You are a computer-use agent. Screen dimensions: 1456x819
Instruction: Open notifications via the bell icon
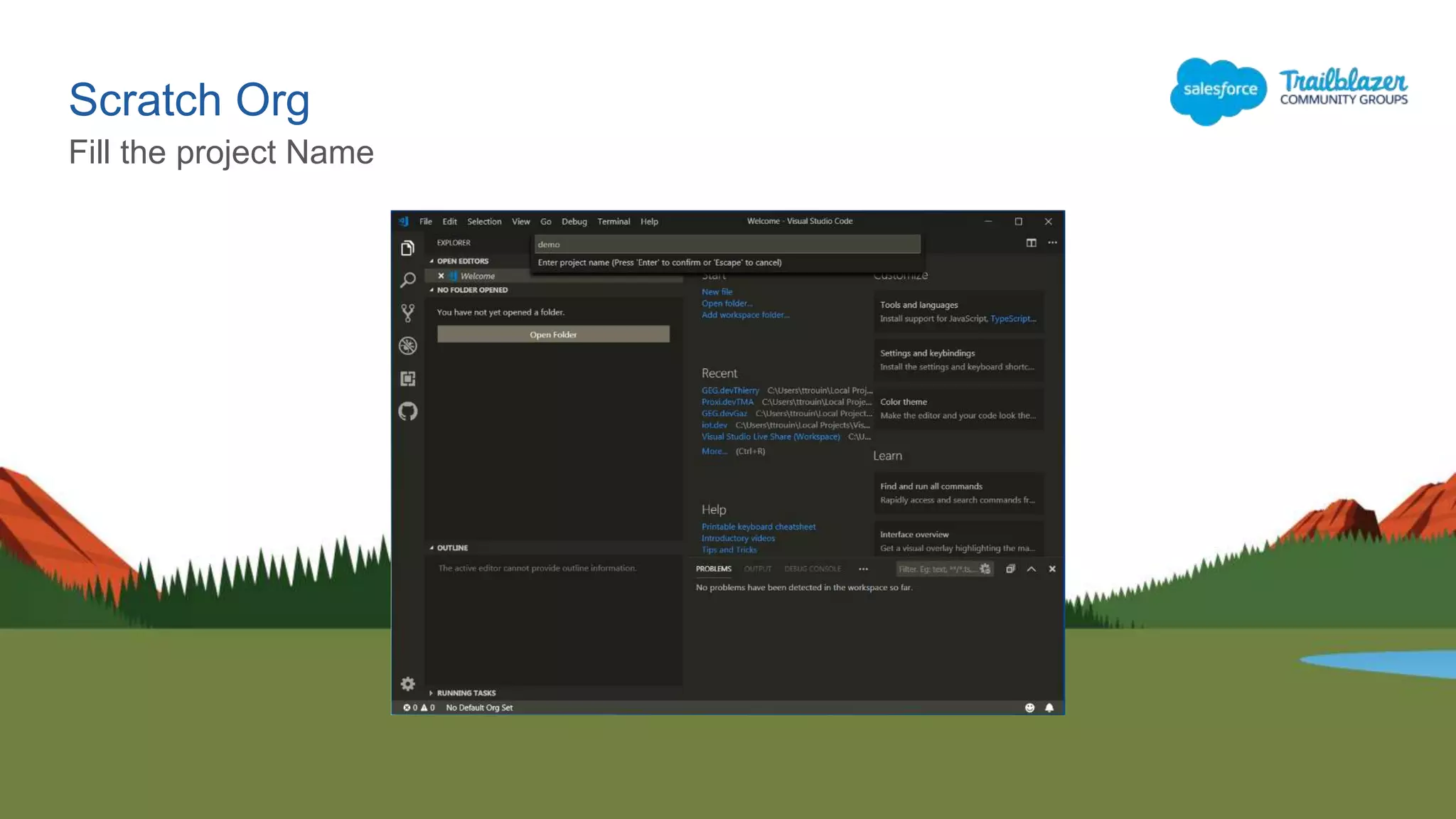tap(1049, 707)
